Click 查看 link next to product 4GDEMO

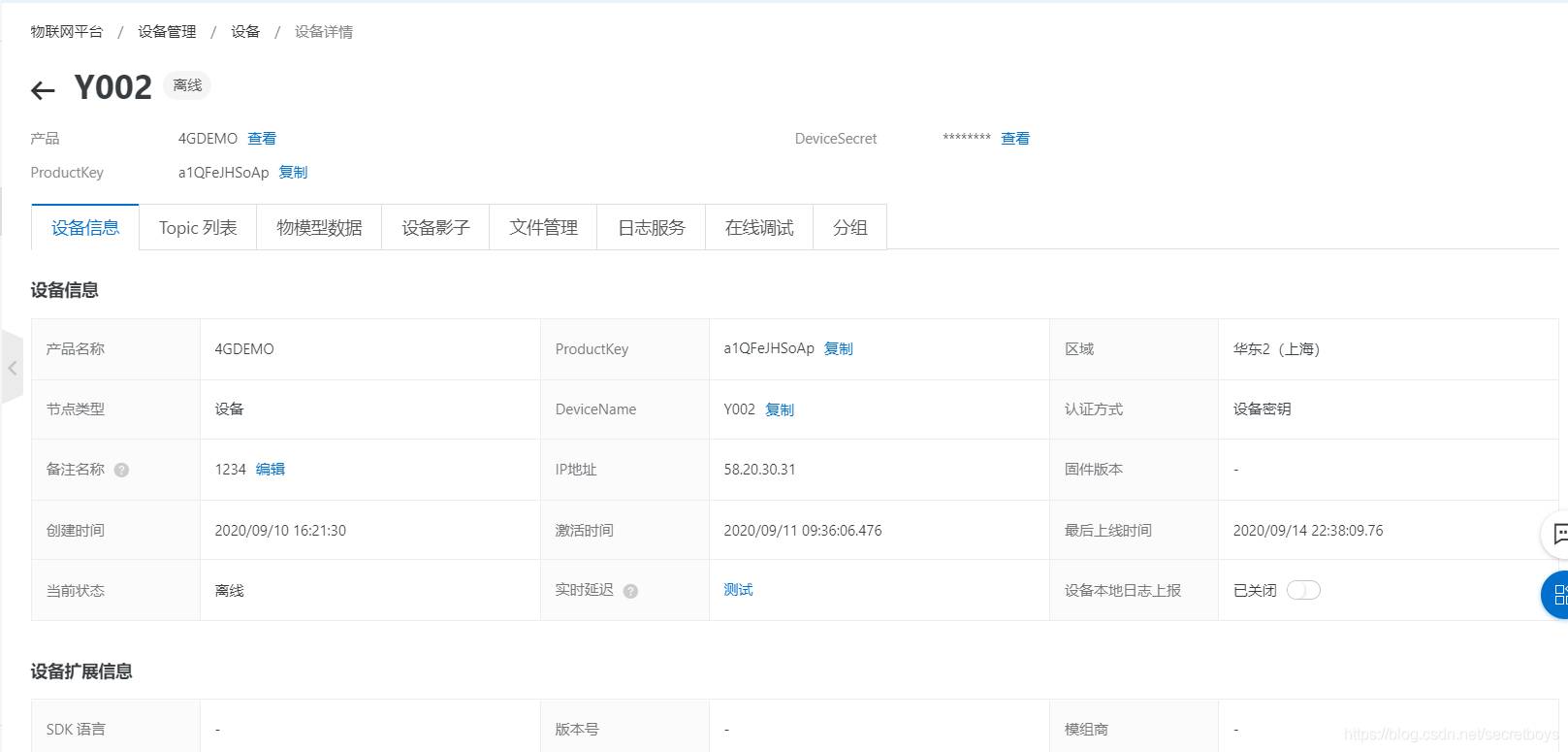click(x=262, y=138)
